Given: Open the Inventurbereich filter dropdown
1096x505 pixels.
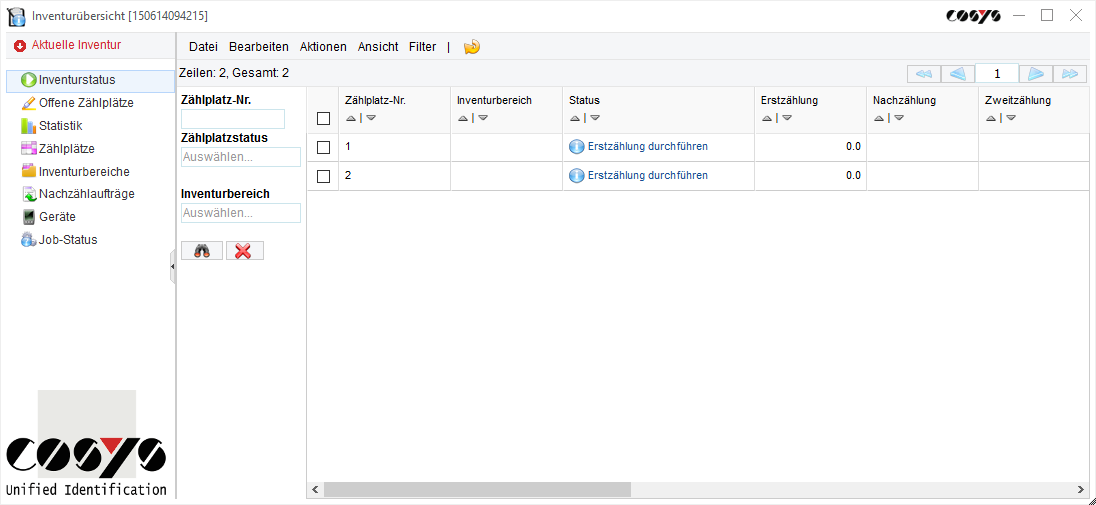Looking at the screenshot, I should 240,213.
